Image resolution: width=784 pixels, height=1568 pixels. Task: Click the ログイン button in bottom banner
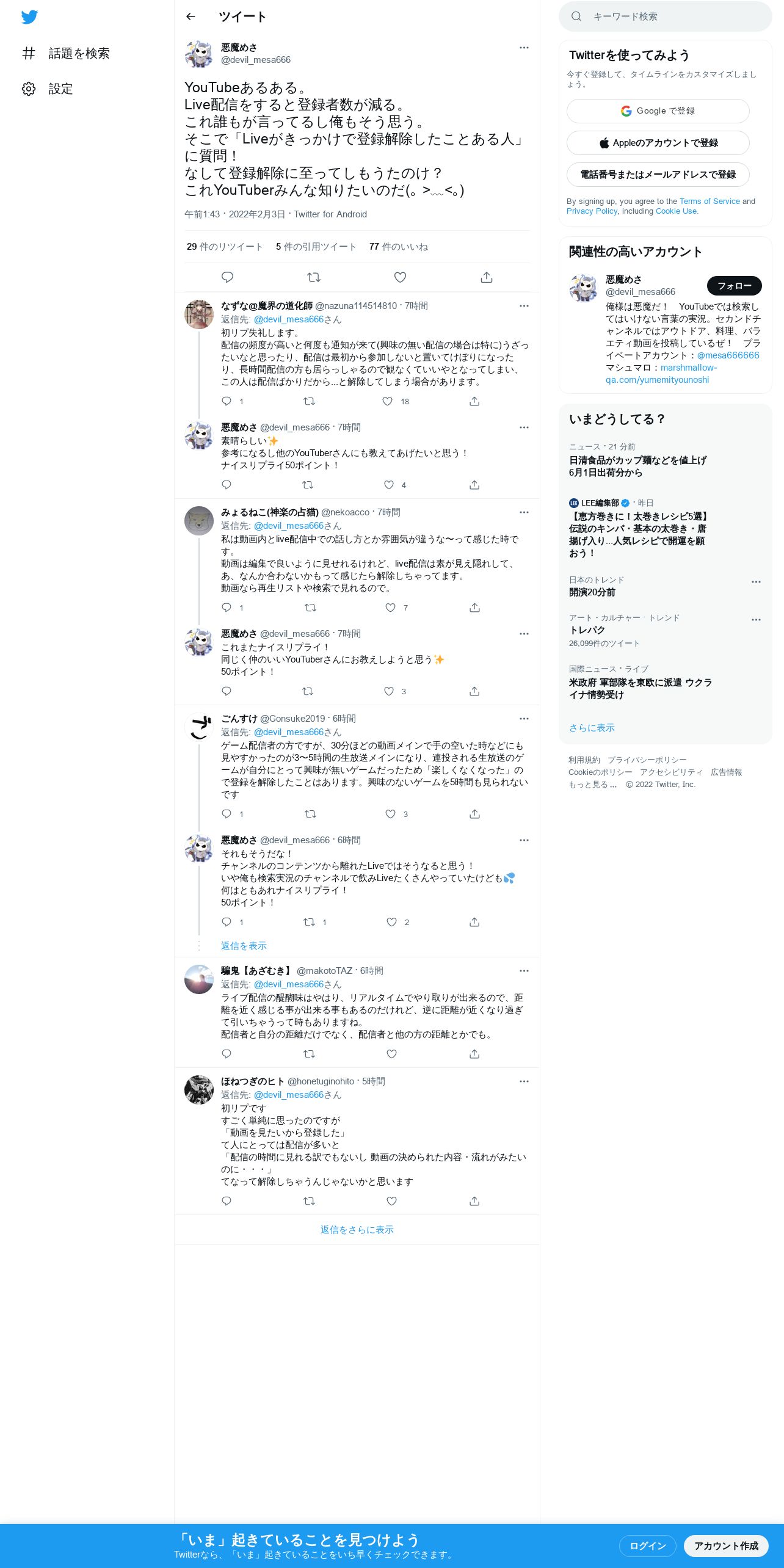pyautogui.click(x=648, y=1546)
